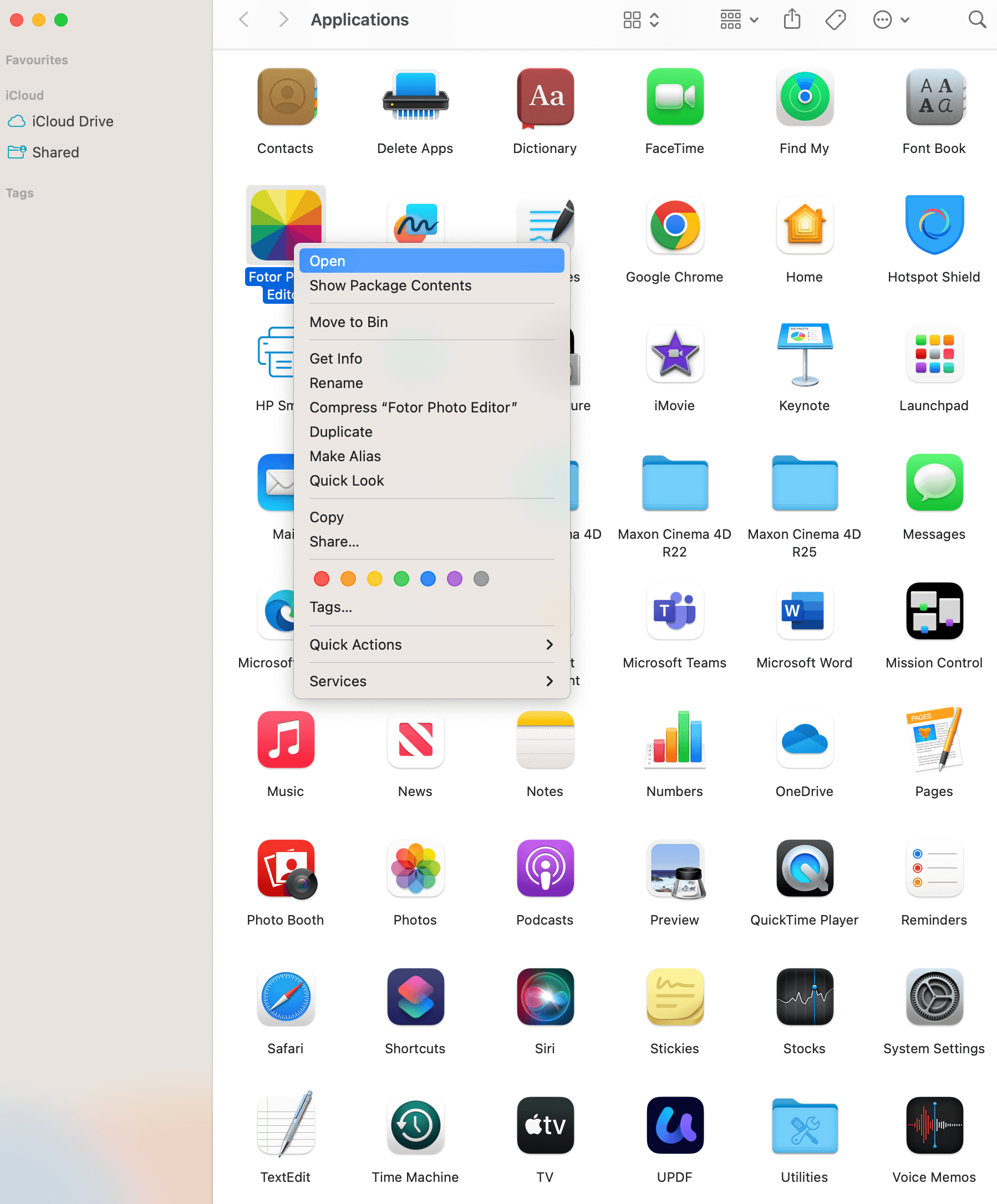Apply the purple tag color
This screenshot has height=1204, width=997.
click(x=455, y=579)
